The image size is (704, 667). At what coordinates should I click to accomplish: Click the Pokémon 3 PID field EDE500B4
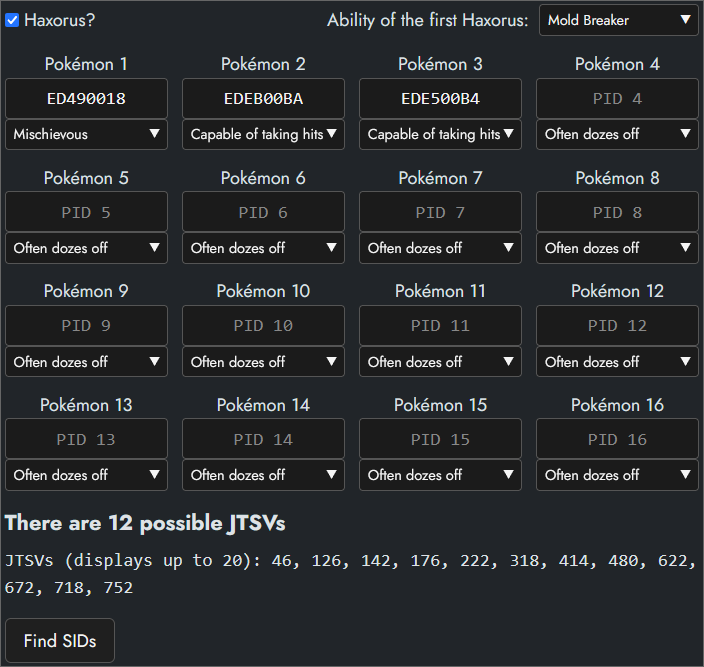pyautogui.click(x=440, y=99)
